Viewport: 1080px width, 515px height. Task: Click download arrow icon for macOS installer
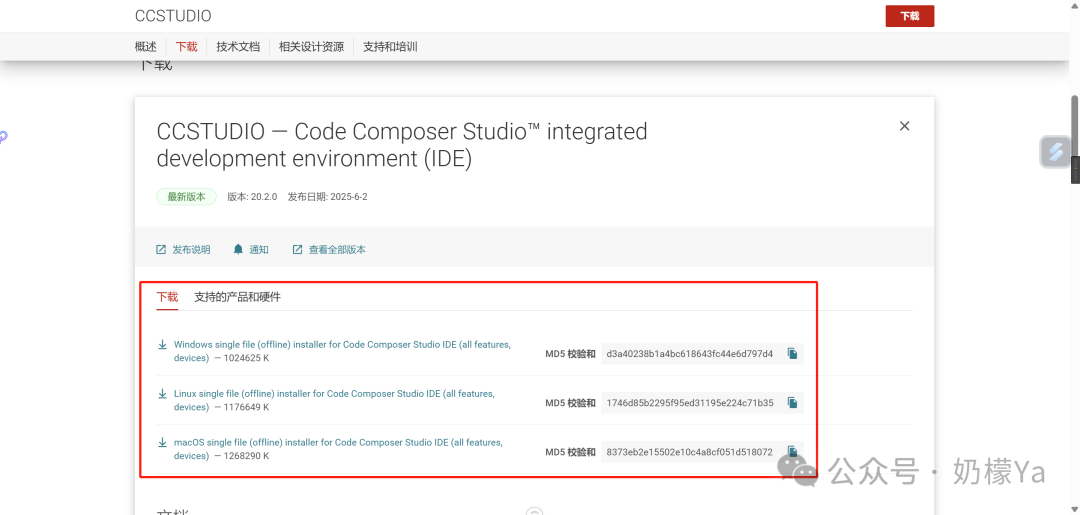click(x=163, y=443)
